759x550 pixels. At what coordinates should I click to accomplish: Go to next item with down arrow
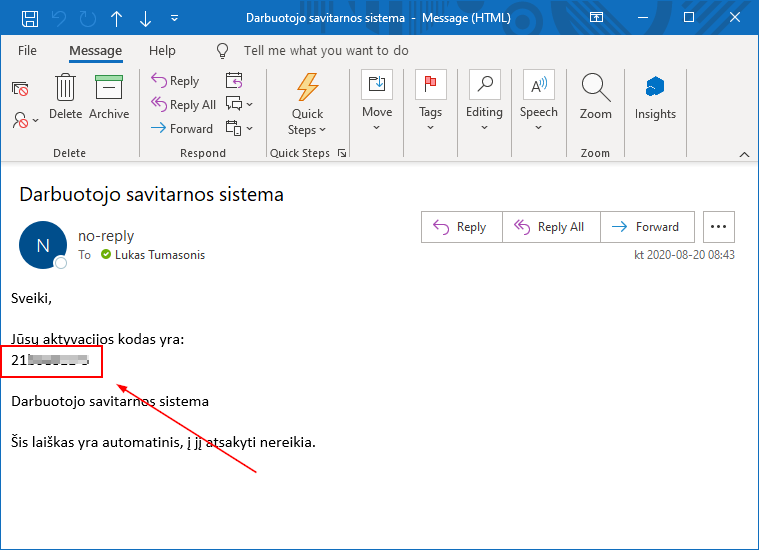click(146, 18)
